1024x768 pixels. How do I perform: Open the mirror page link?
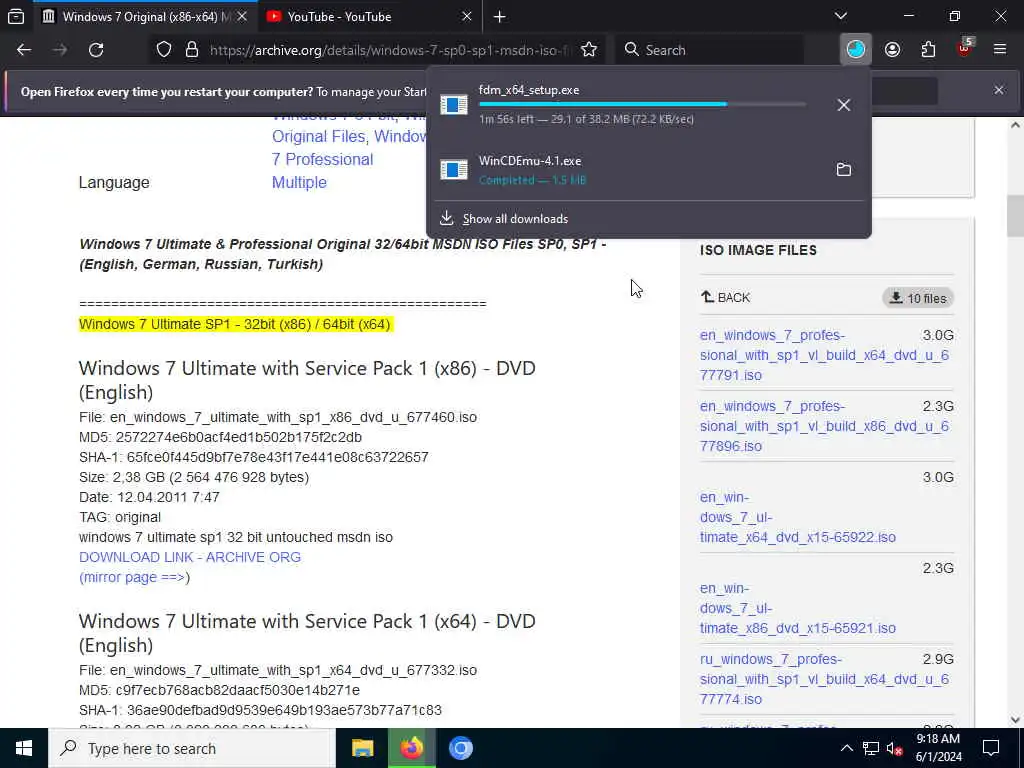[134, 577]
